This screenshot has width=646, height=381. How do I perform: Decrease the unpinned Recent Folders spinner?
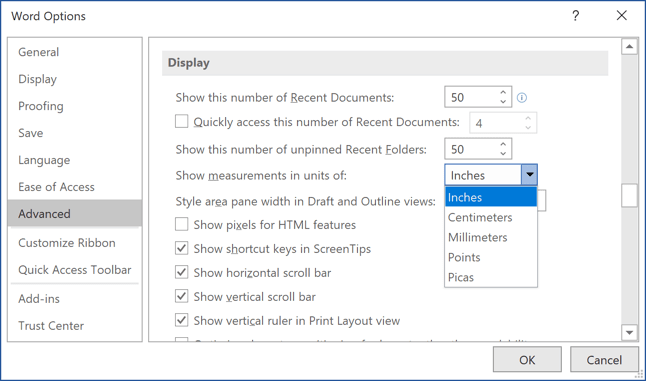[x=503, y=154]
